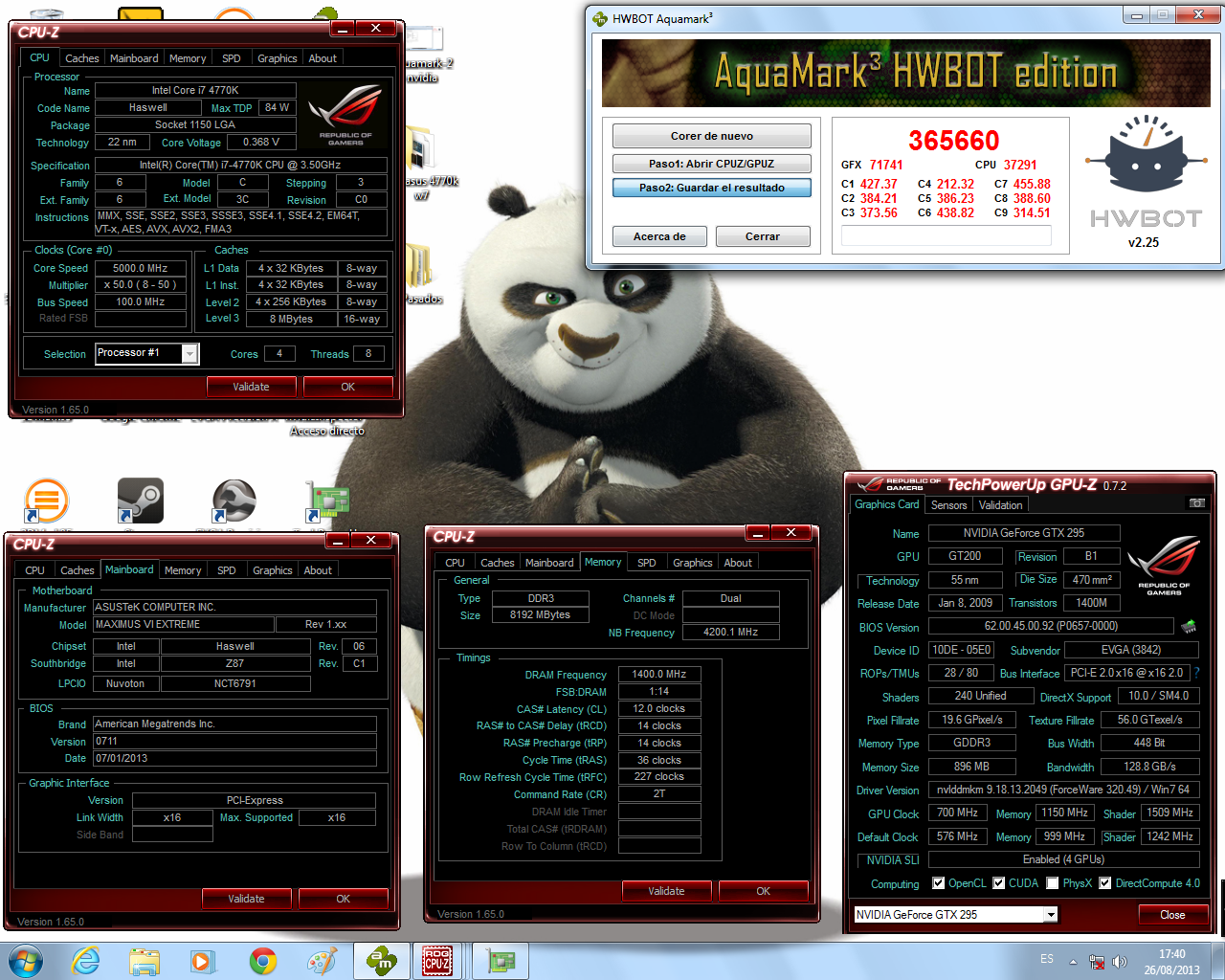Click the Acerca de button
The image size is (1225, 980).
pyautogui.click(x=659, y=236)
